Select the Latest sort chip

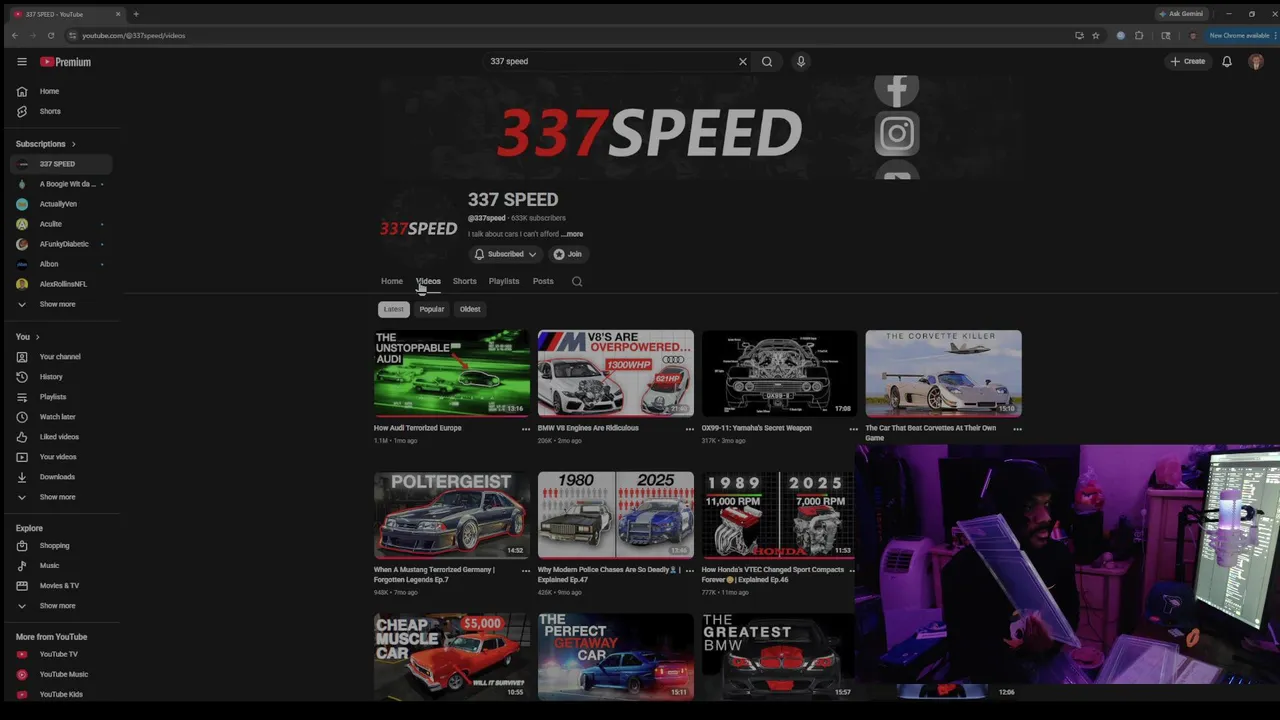click(x=394, y=309)
